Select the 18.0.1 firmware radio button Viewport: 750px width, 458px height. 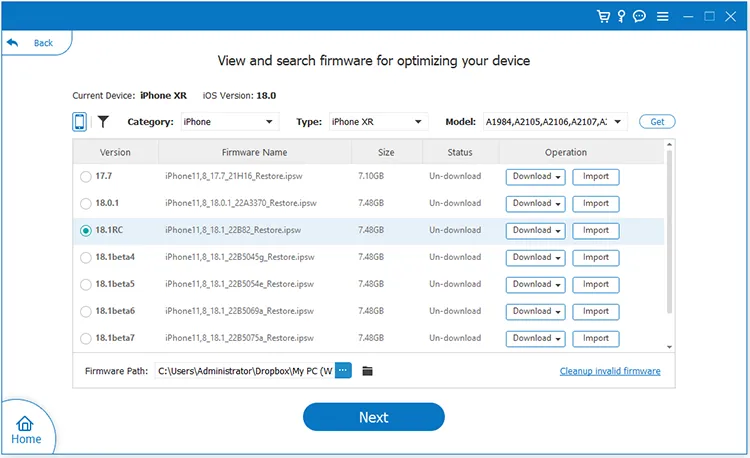point(86,204)
